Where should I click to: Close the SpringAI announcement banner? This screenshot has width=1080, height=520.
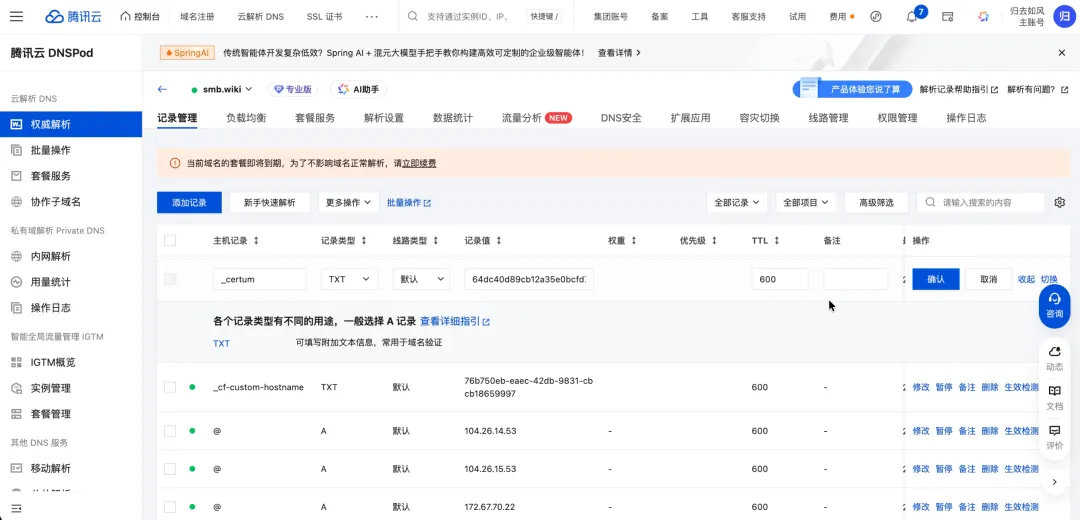point(1062,52)
